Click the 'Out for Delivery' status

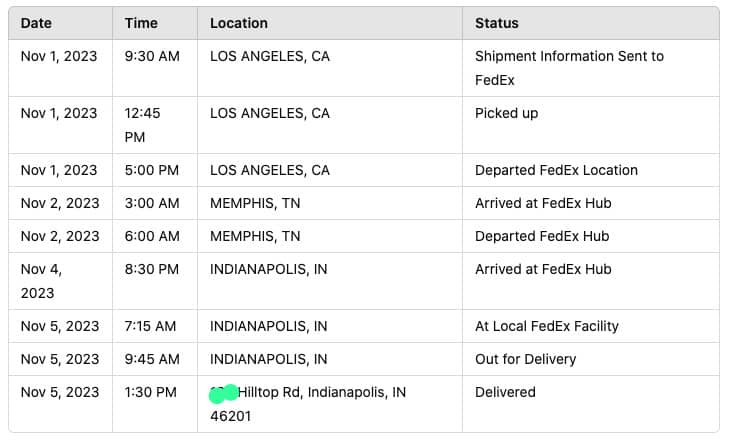click(525, 359)
